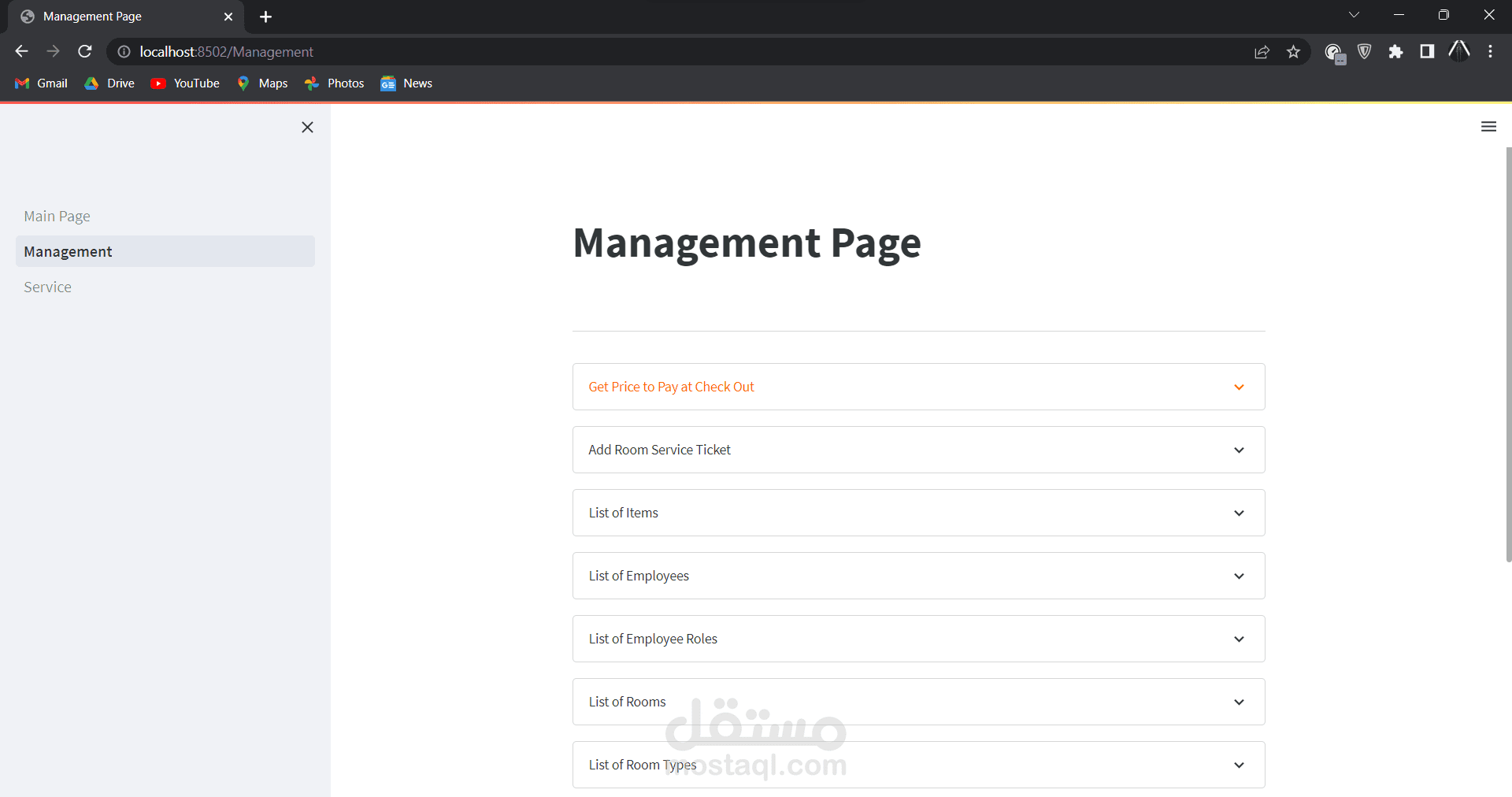
Task: Click the triangular extension icon beside side panel
Action: [1458, 51]
